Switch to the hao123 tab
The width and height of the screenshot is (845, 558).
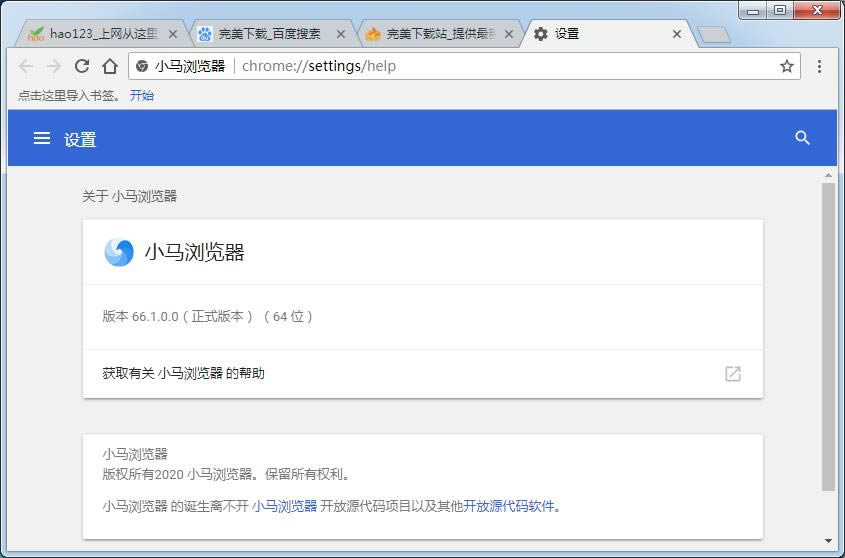tap(95, 34)
